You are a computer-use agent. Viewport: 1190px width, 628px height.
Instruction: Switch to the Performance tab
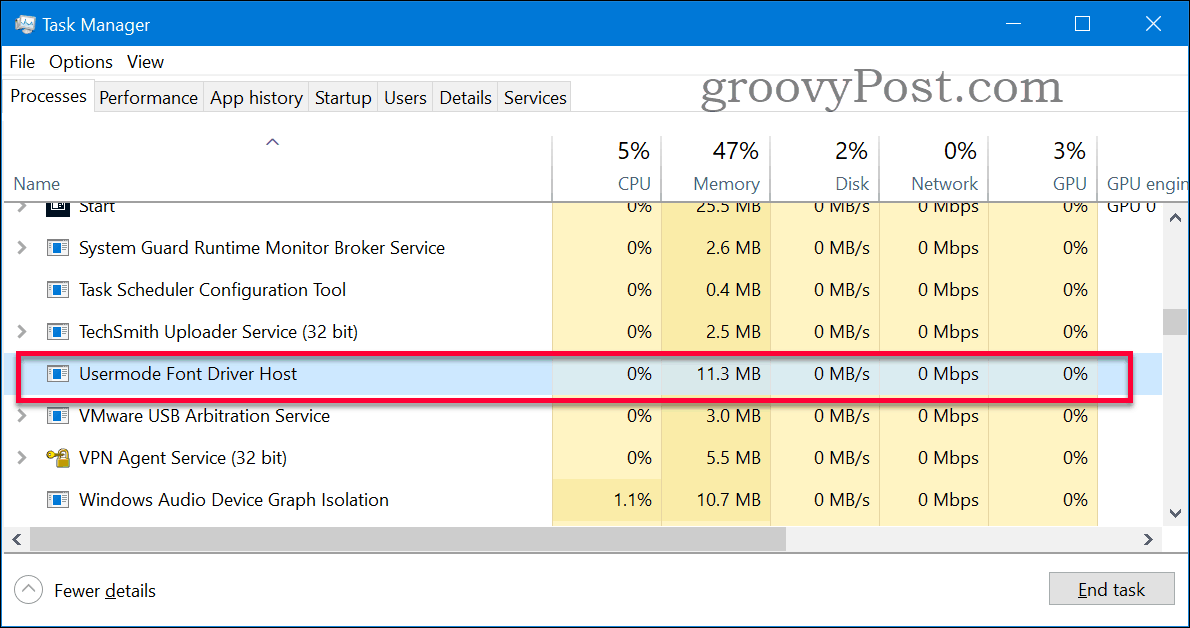(x=148, y=96)
